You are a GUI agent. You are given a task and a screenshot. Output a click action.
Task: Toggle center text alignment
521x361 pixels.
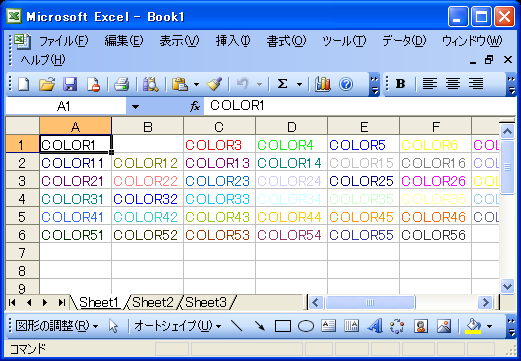tap(453, 84)
